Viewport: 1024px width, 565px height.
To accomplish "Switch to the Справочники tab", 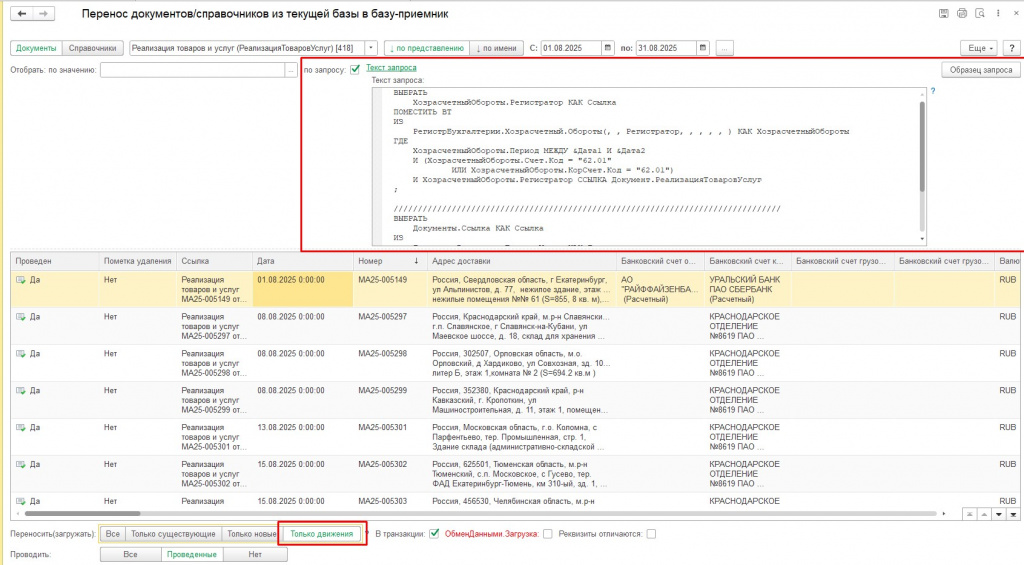I will point(92,48).
